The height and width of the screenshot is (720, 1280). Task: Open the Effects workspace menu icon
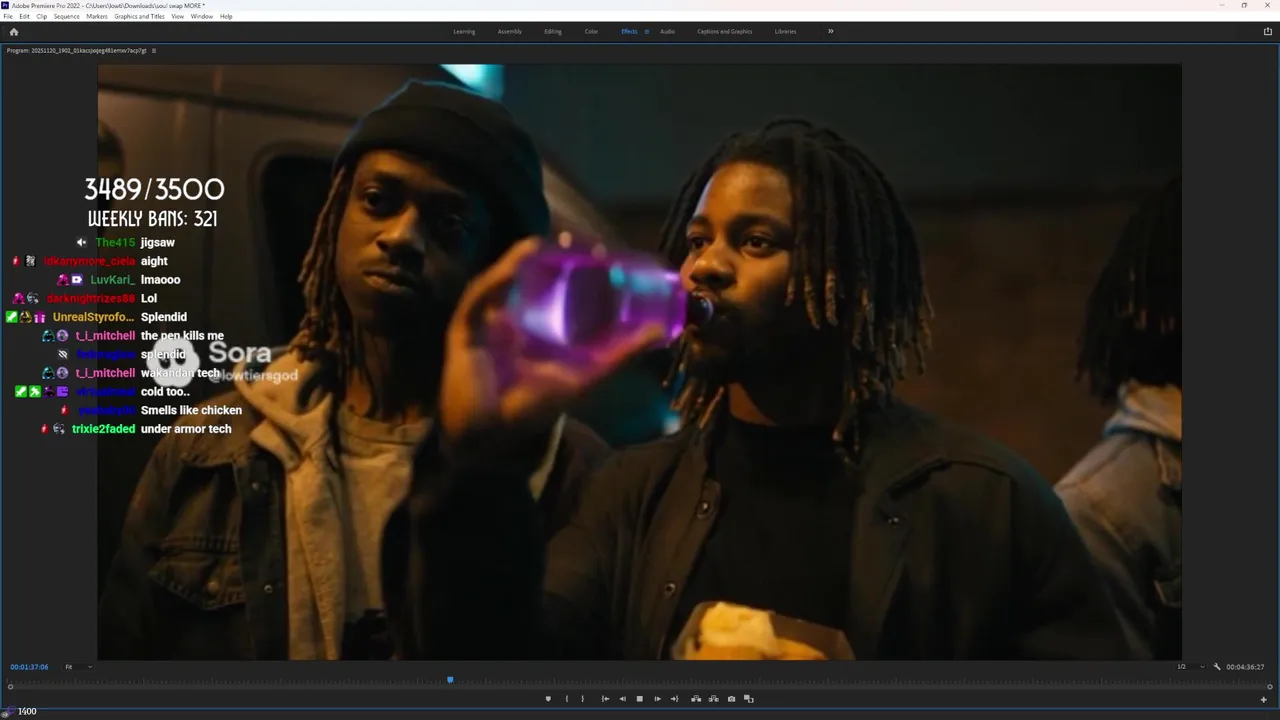click(x=646, y=31)
